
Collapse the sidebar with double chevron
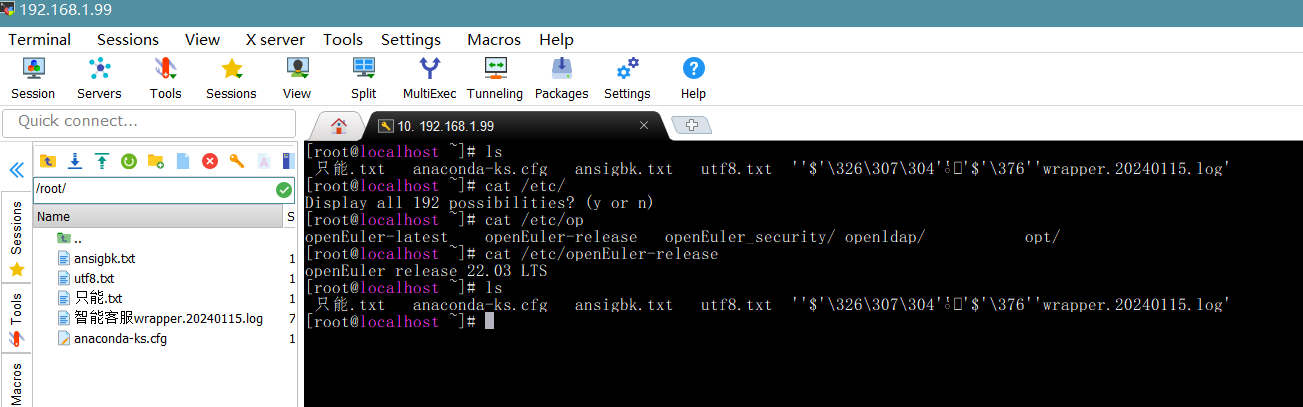tap(16, 170)
